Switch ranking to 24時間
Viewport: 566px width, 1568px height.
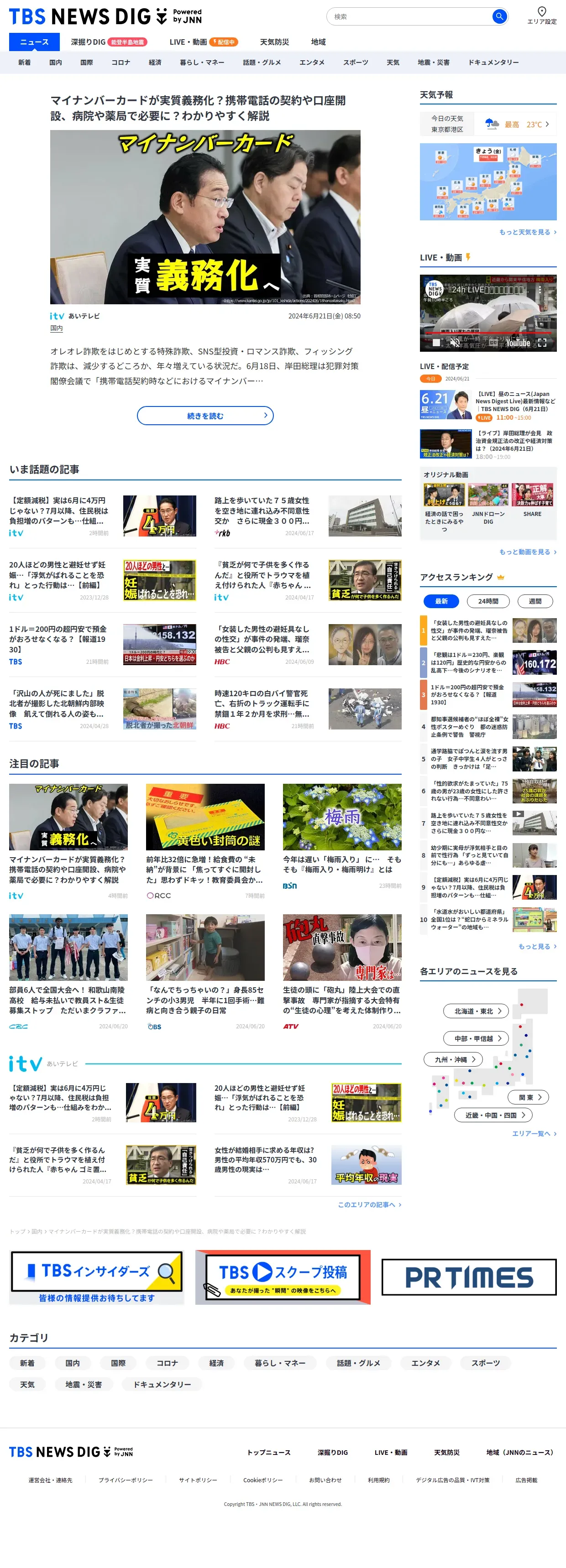(488, 601)
